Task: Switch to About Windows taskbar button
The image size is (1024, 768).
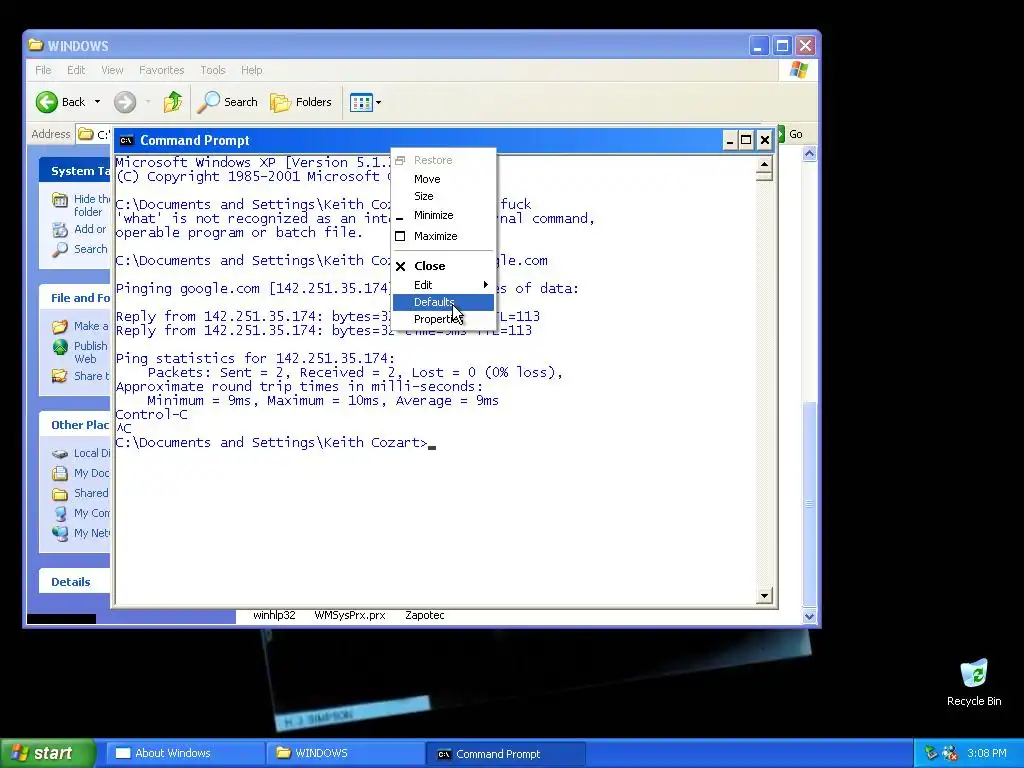Action: pos(184,753)
